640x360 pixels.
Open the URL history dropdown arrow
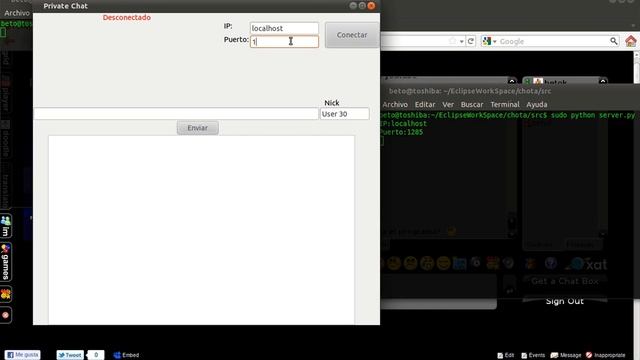coord(462,42)
